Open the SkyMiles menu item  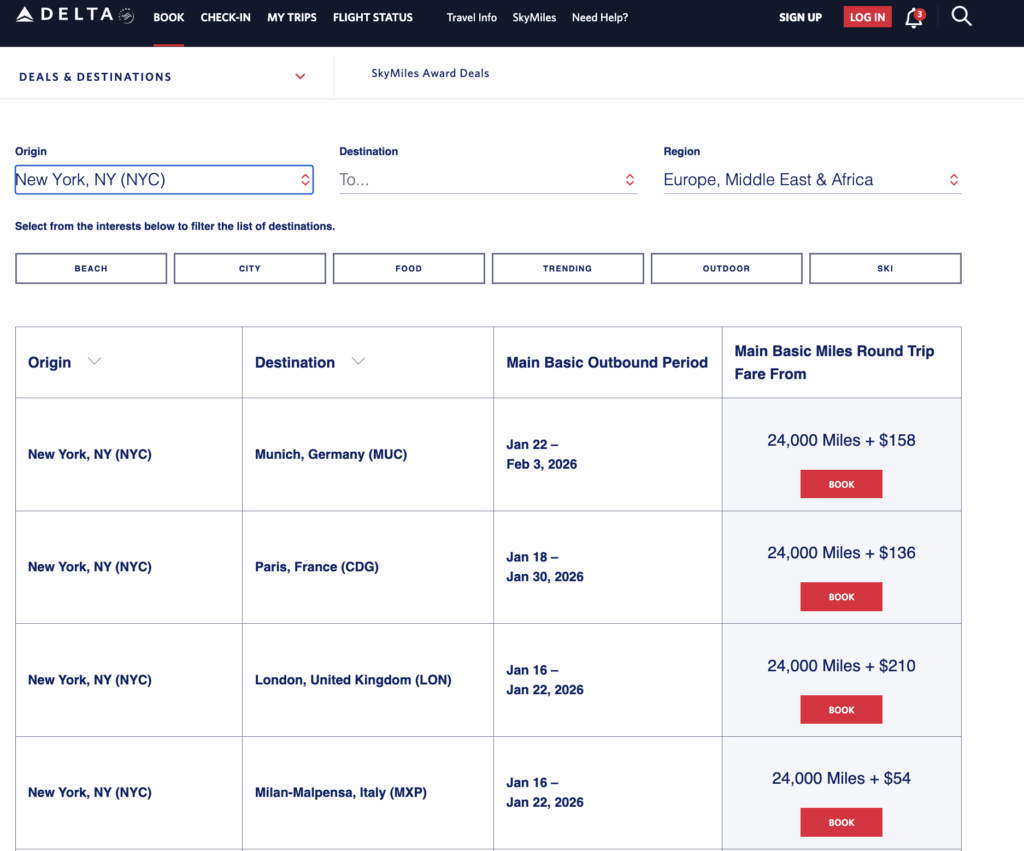tap(534, 17)
